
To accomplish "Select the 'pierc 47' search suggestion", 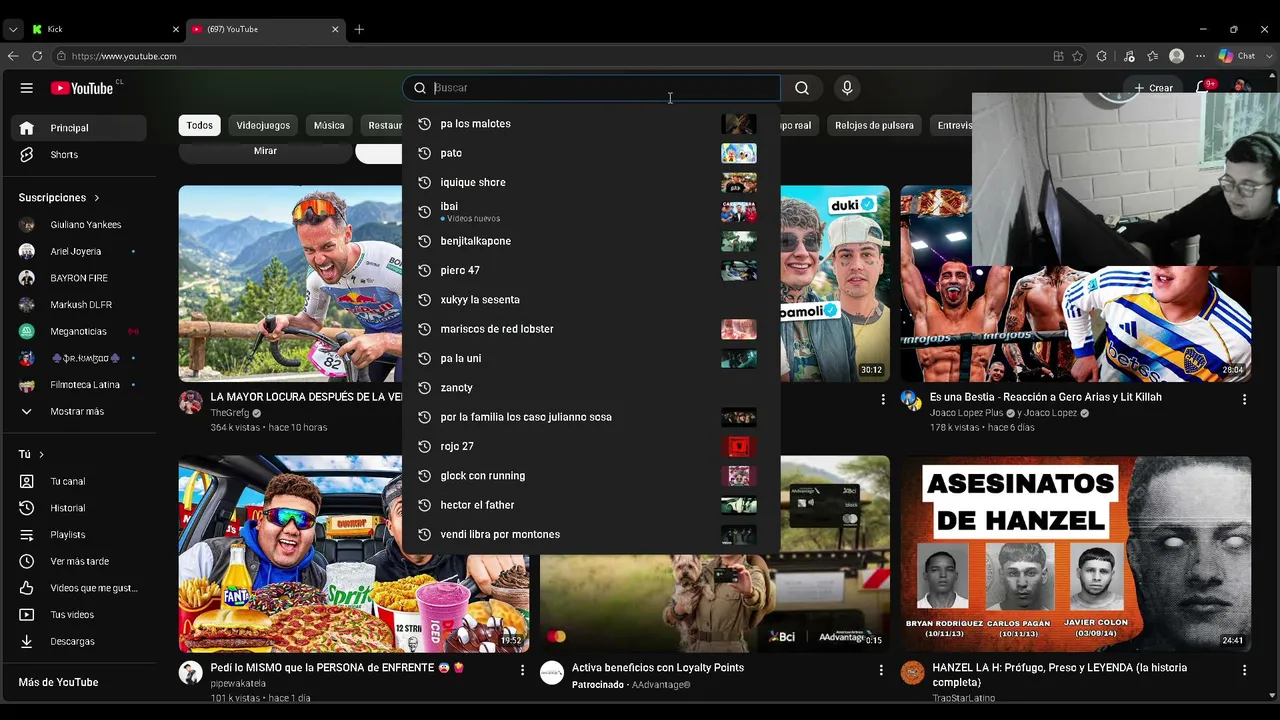I will click(591, 271).
